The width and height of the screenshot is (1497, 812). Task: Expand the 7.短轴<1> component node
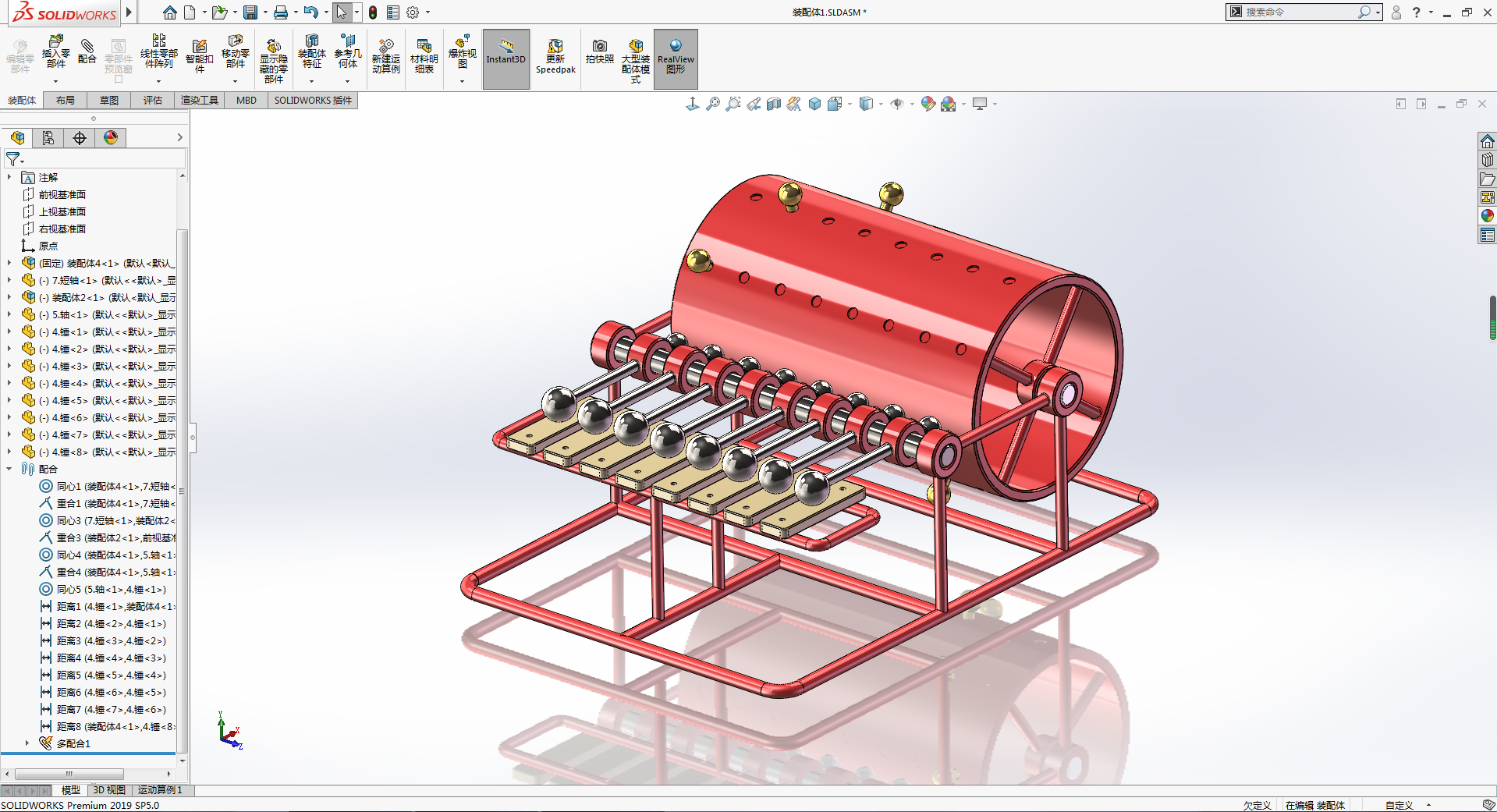point(9,281)
